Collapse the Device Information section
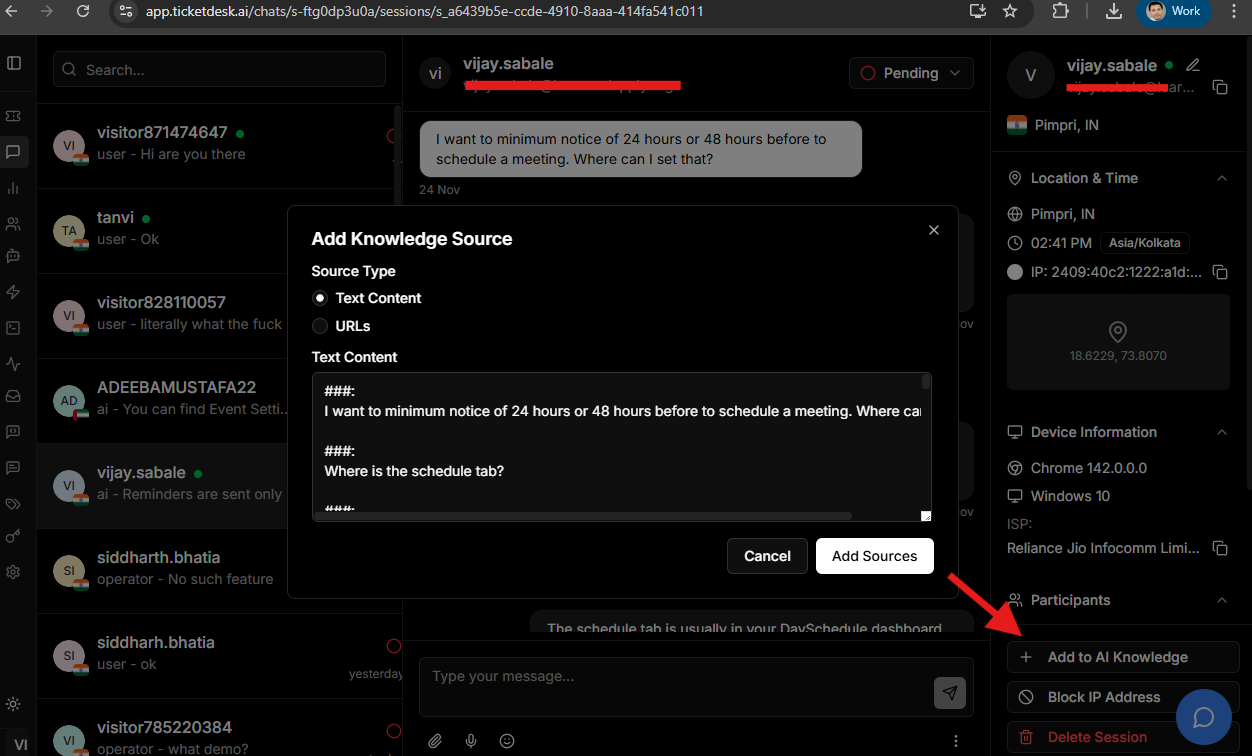The height and width of the screenshot is (756, 1252). point(1221,432)
